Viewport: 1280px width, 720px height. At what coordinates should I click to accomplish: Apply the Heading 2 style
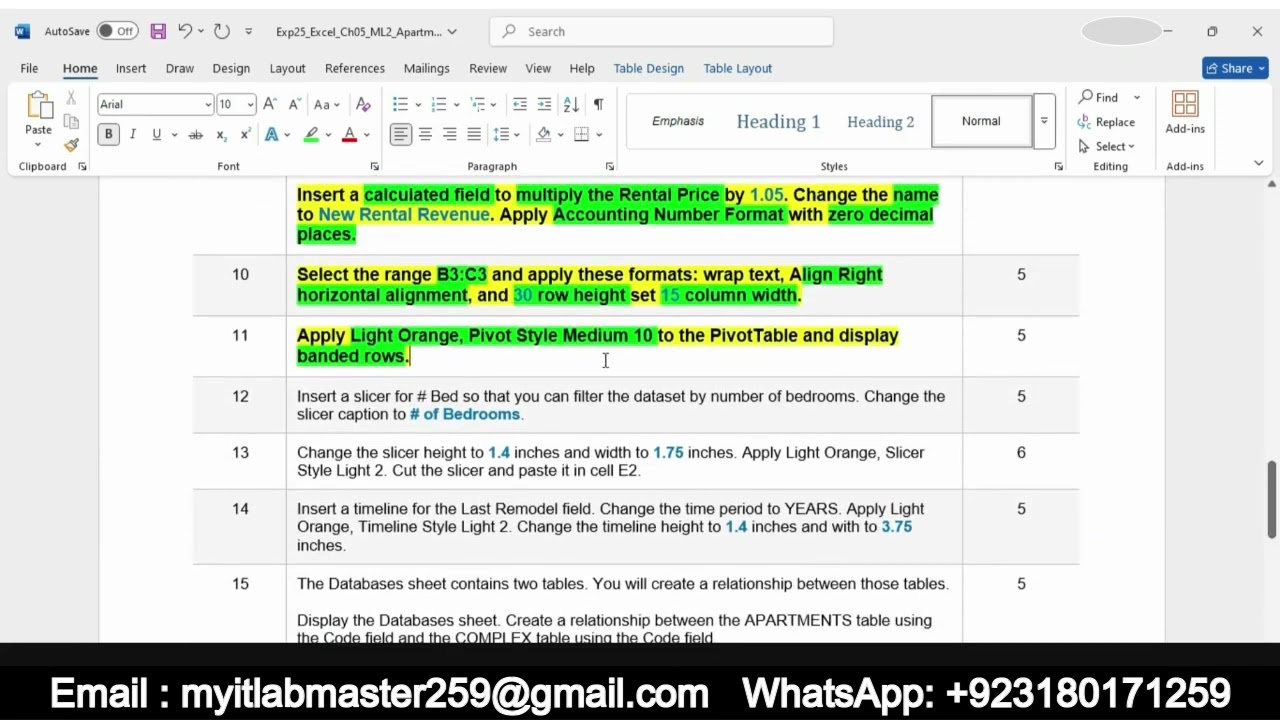[880, 121]
